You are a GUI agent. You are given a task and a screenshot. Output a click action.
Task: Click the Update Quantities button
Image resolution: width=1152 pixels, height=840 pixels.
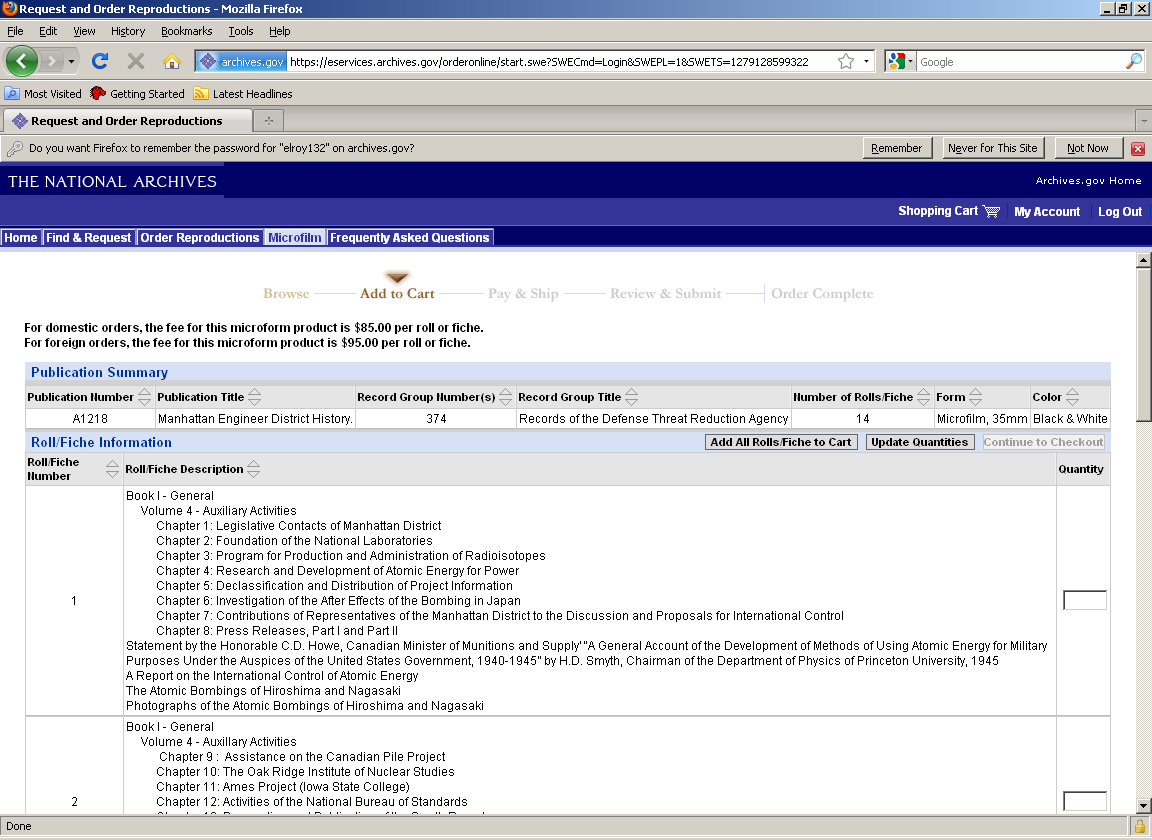[920, 442]
